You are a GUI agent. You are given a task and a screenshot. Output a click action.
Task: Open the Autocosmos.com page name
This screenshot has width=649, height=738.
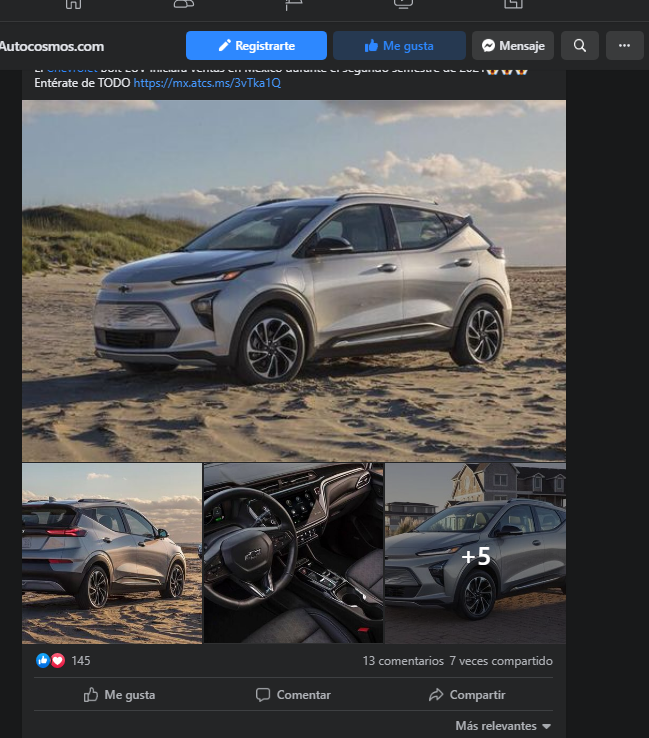pos(52,46)
